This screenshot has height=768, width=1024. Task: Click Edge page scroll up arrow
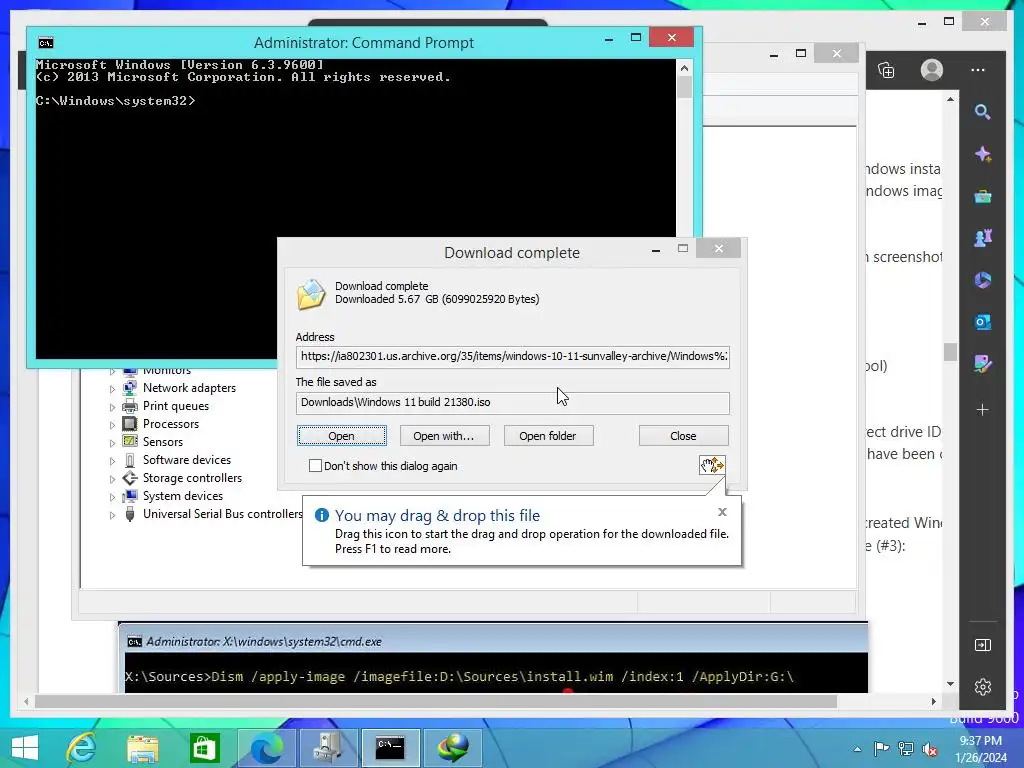click(950, 99)
